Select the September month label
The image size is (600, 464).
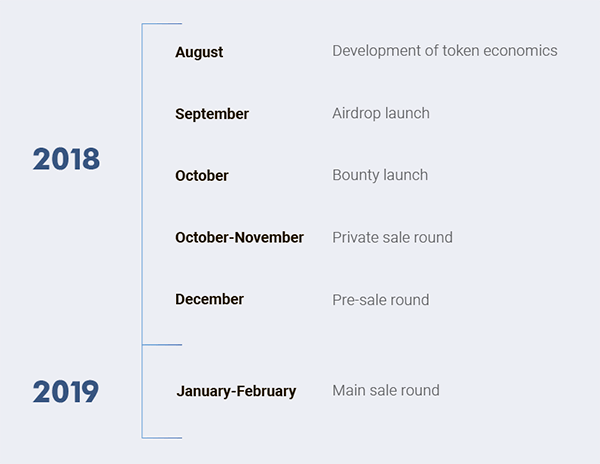click(x=212, y=114)
